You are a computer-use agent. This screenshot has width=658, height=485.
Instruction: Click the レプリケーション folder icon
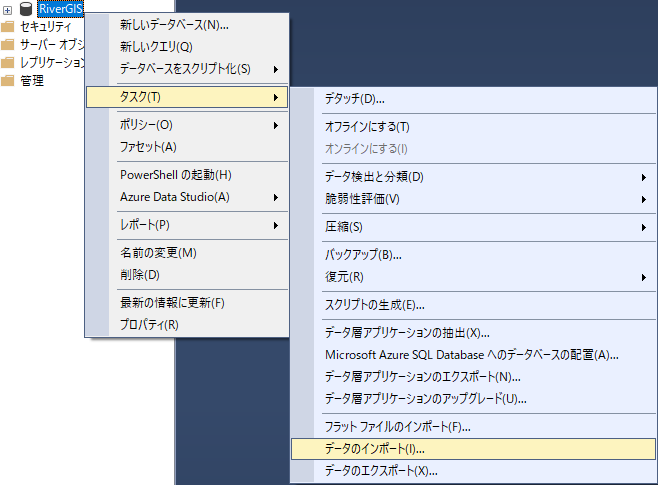(x=8, y=63)
